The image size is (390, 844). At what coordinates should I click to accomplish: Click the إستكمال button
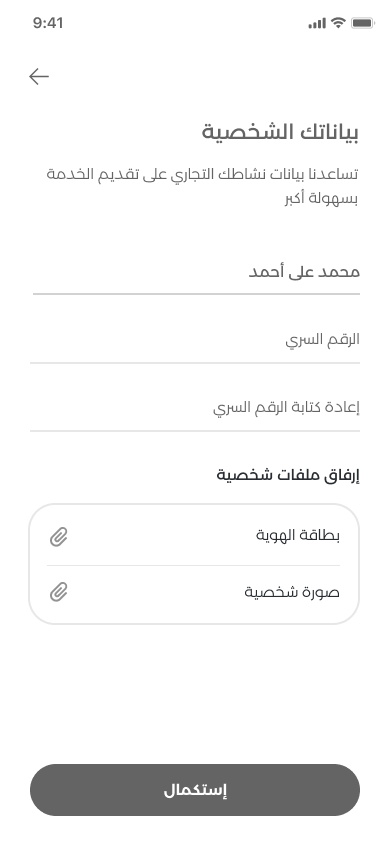[x=195, y=790]
